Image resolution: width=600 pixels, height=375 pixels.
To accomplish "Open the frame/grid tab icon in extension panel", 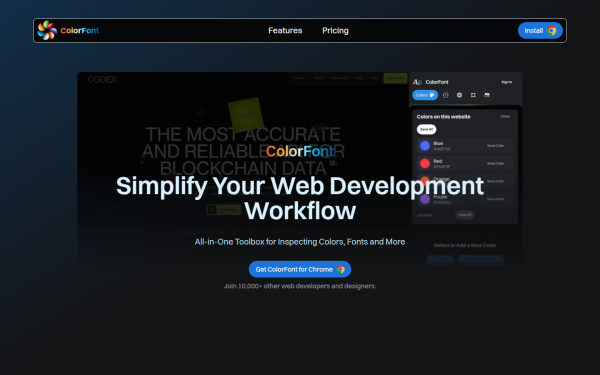I will (473, 95).
